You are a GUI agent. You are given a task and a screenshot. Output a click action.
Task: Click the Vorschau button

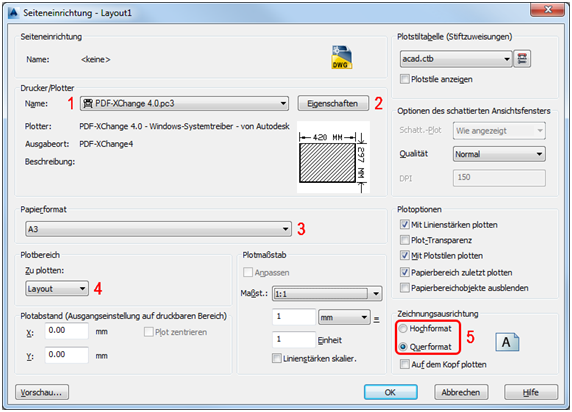pos(42,392)
